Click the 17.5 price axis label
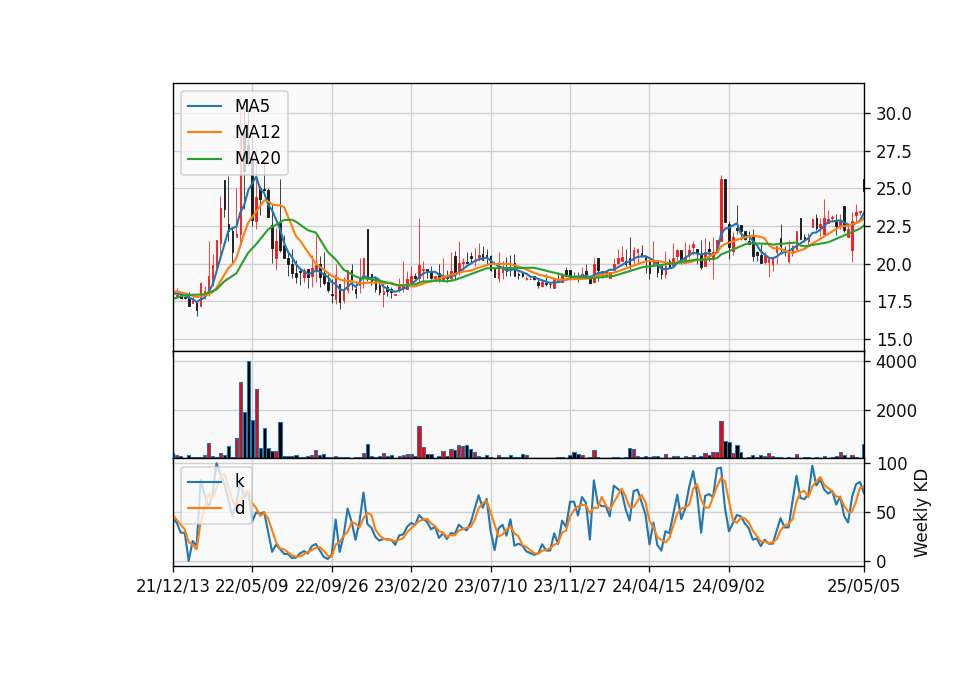The height and width of the screenshot is (690, 960). pos(893,302)
